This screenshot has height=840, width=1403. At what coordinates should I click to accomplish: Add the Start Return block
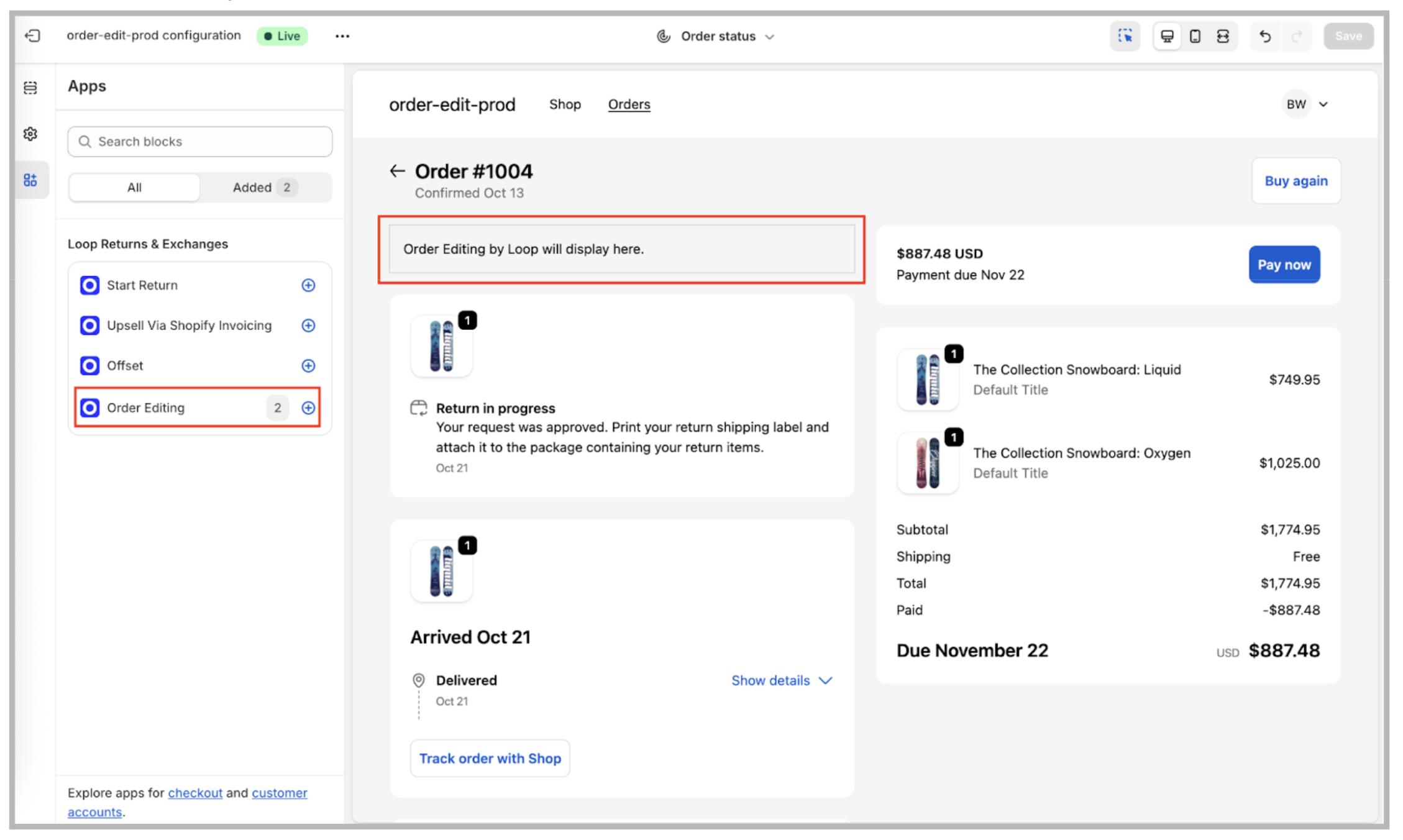tap(308, 285)
